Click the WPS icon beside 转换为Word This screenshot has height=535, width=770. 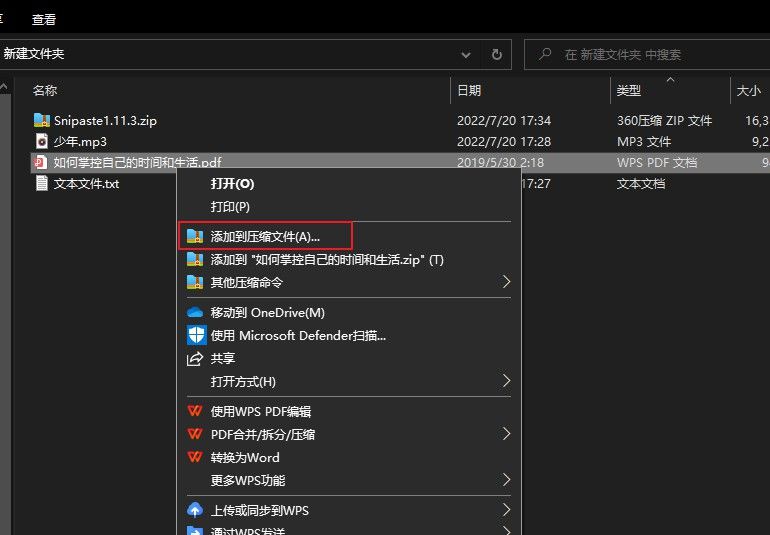pos(195,457)
